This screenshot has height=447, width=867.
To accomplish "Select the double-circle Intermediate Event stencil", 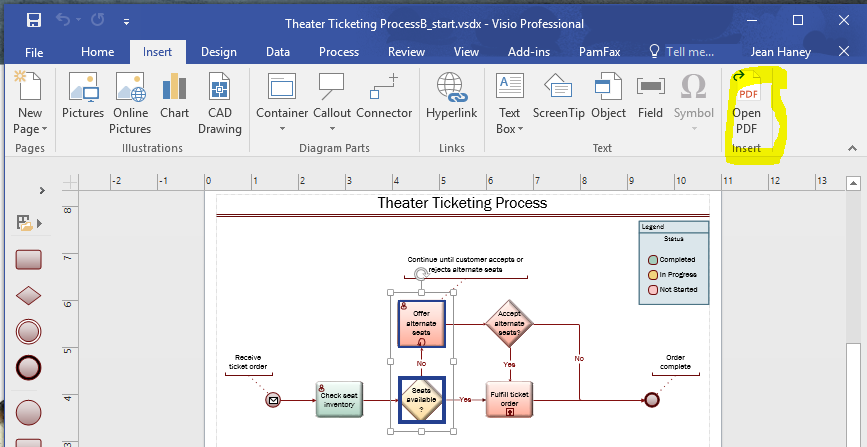I will (29, 332).
